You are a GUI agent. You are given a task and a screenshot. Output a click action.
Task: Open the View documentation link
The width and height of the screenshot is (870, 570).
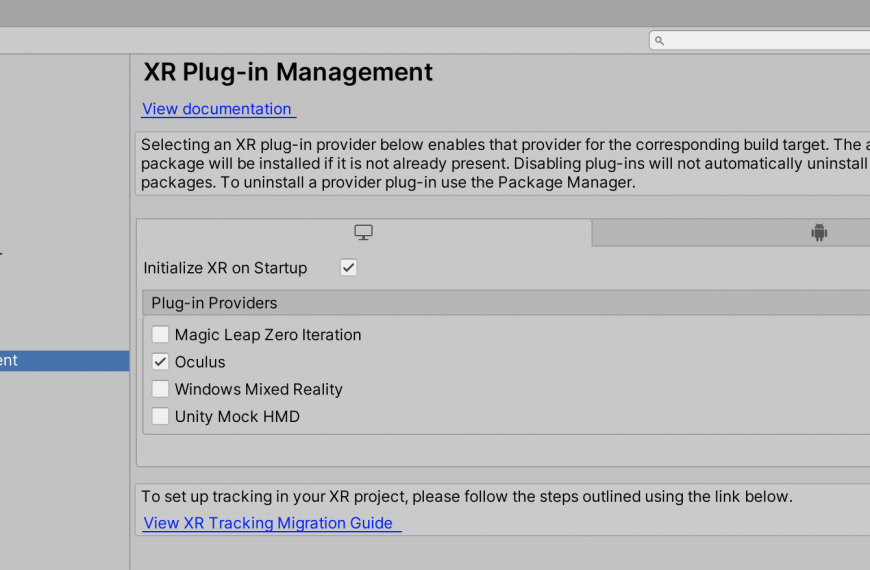click(219, 109)
